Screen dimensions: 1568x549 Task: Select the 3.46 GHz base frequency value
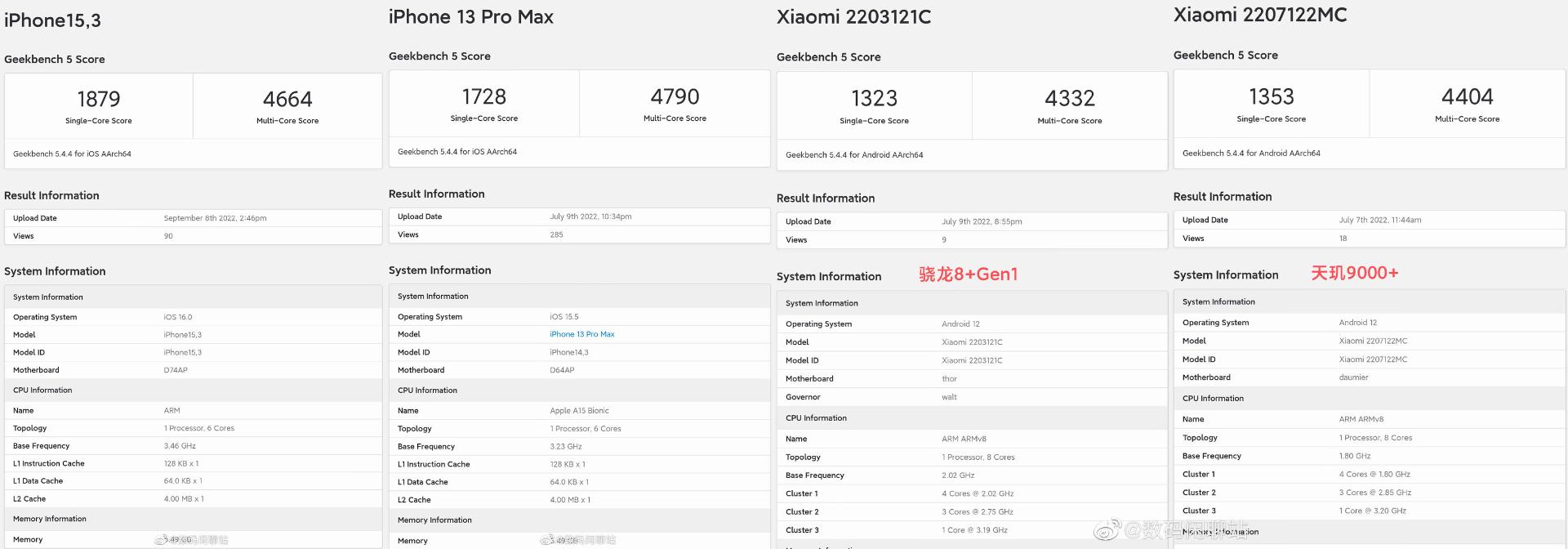pyautogui.click(x=180, y=446)
